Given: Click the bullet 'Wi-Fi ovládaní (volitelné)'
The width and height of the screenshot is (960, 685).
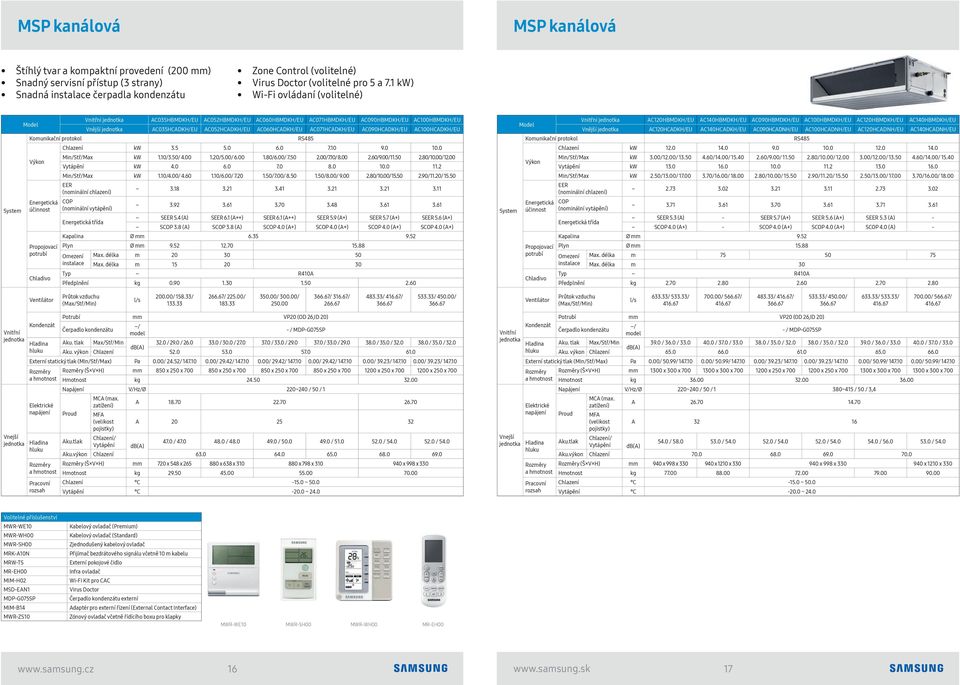Looking at the screenshot, I should (x=307, y=94).
